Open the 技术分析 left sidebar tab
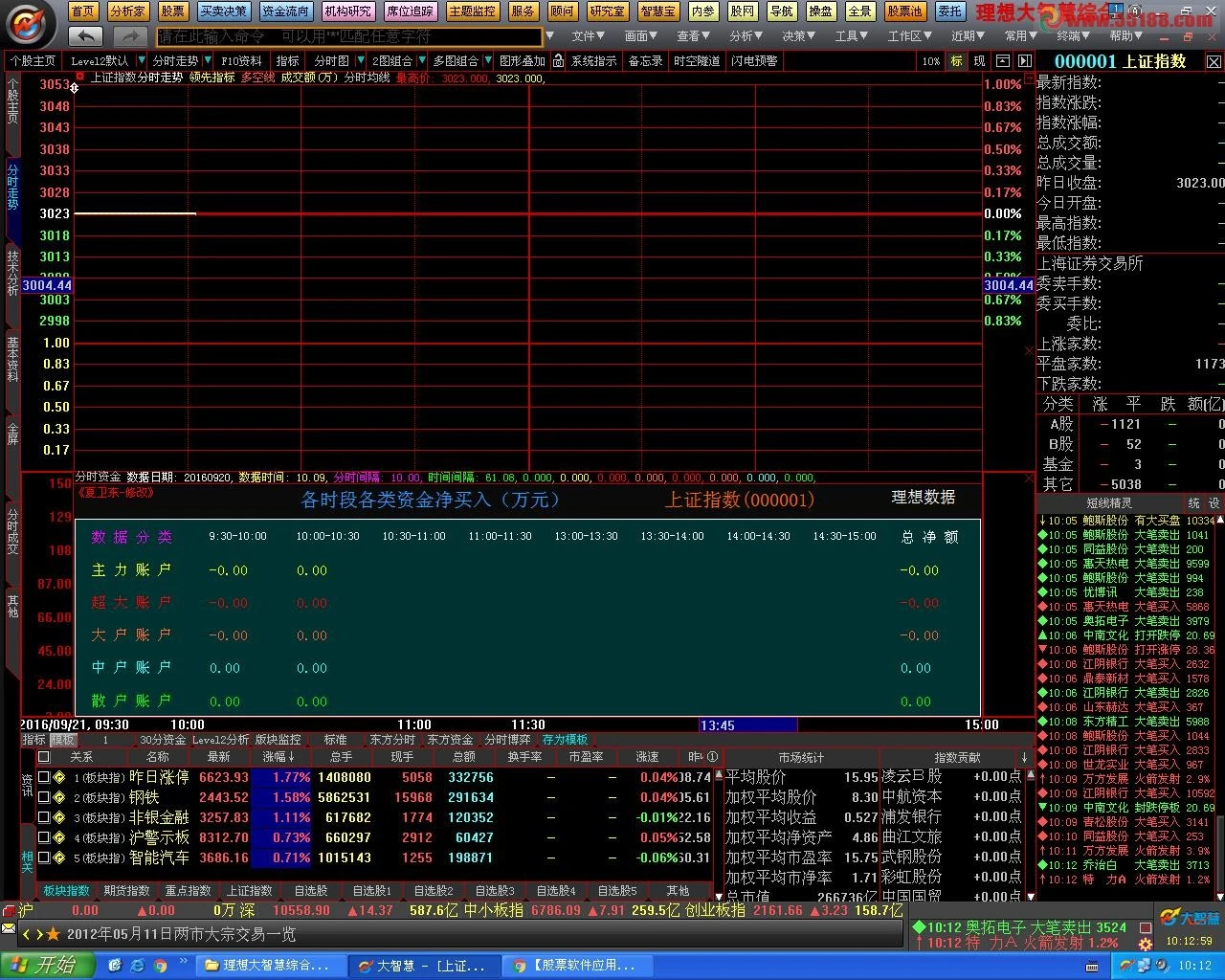Screen dimensions: 1225x980 (x=12, y=272)
